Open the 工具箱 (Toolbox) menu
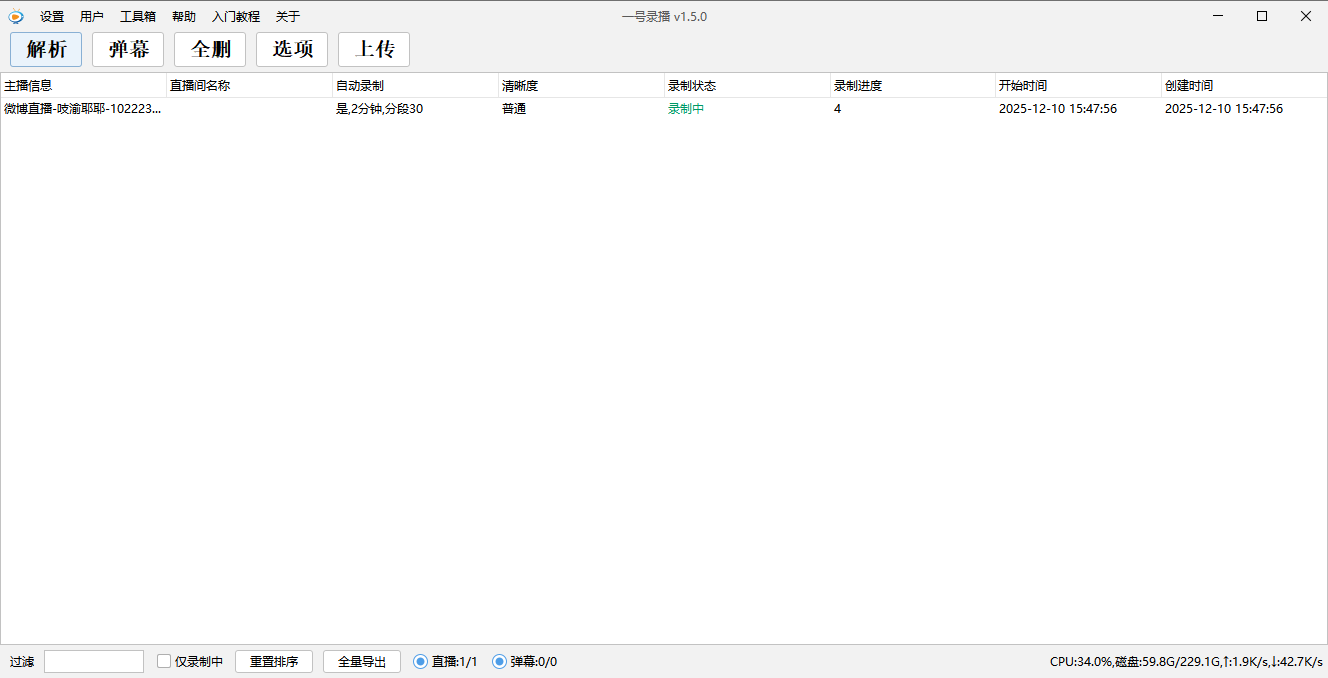Image resolution: width=1328 pixels, height=678 pixels. coord(137,16)
